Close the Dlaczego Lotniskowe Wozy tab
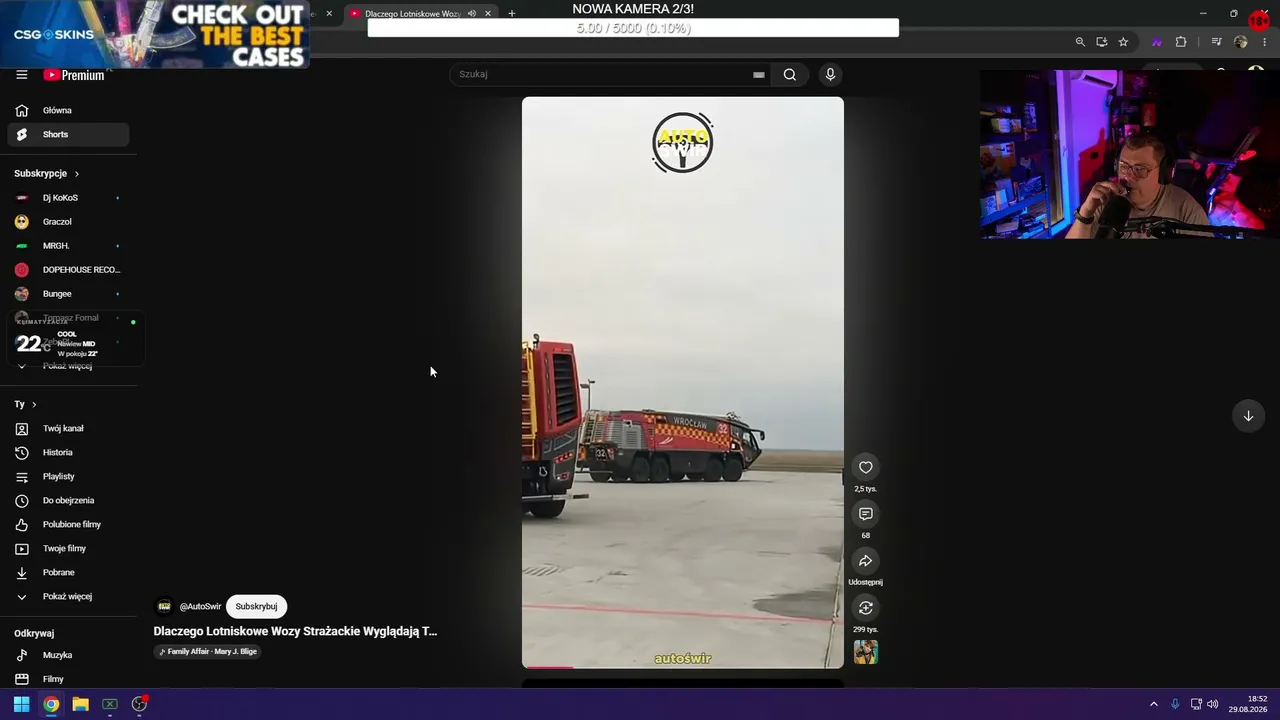 coord(488,14)
